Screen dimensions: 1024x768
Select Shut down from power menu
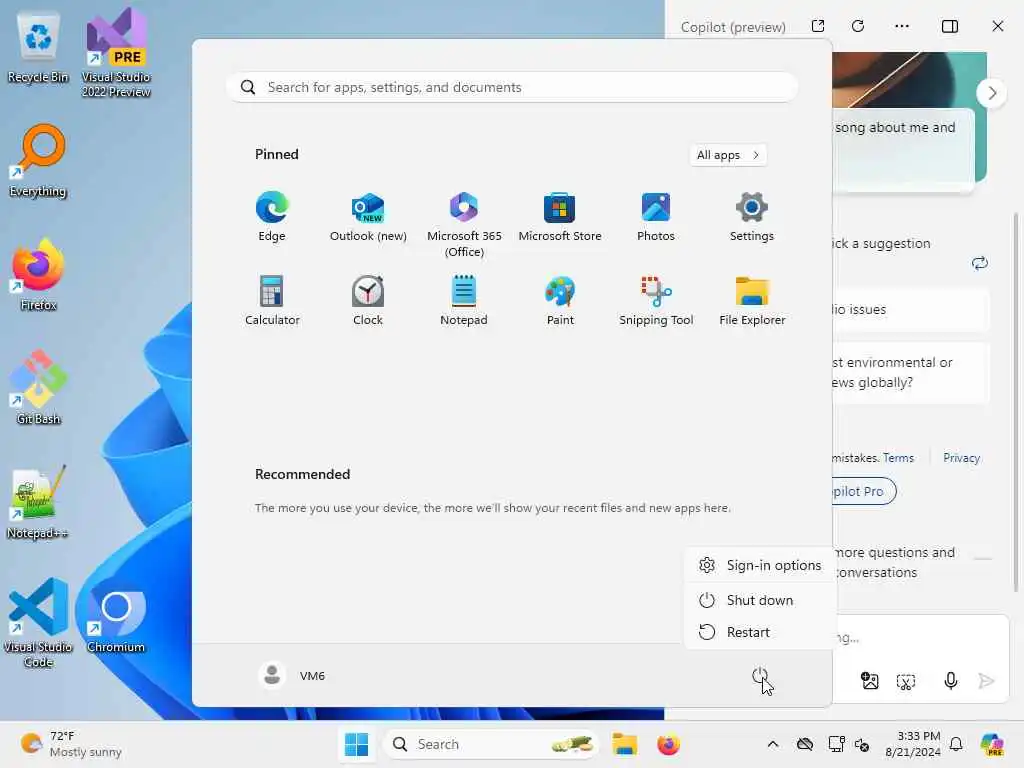click(760, 600)
